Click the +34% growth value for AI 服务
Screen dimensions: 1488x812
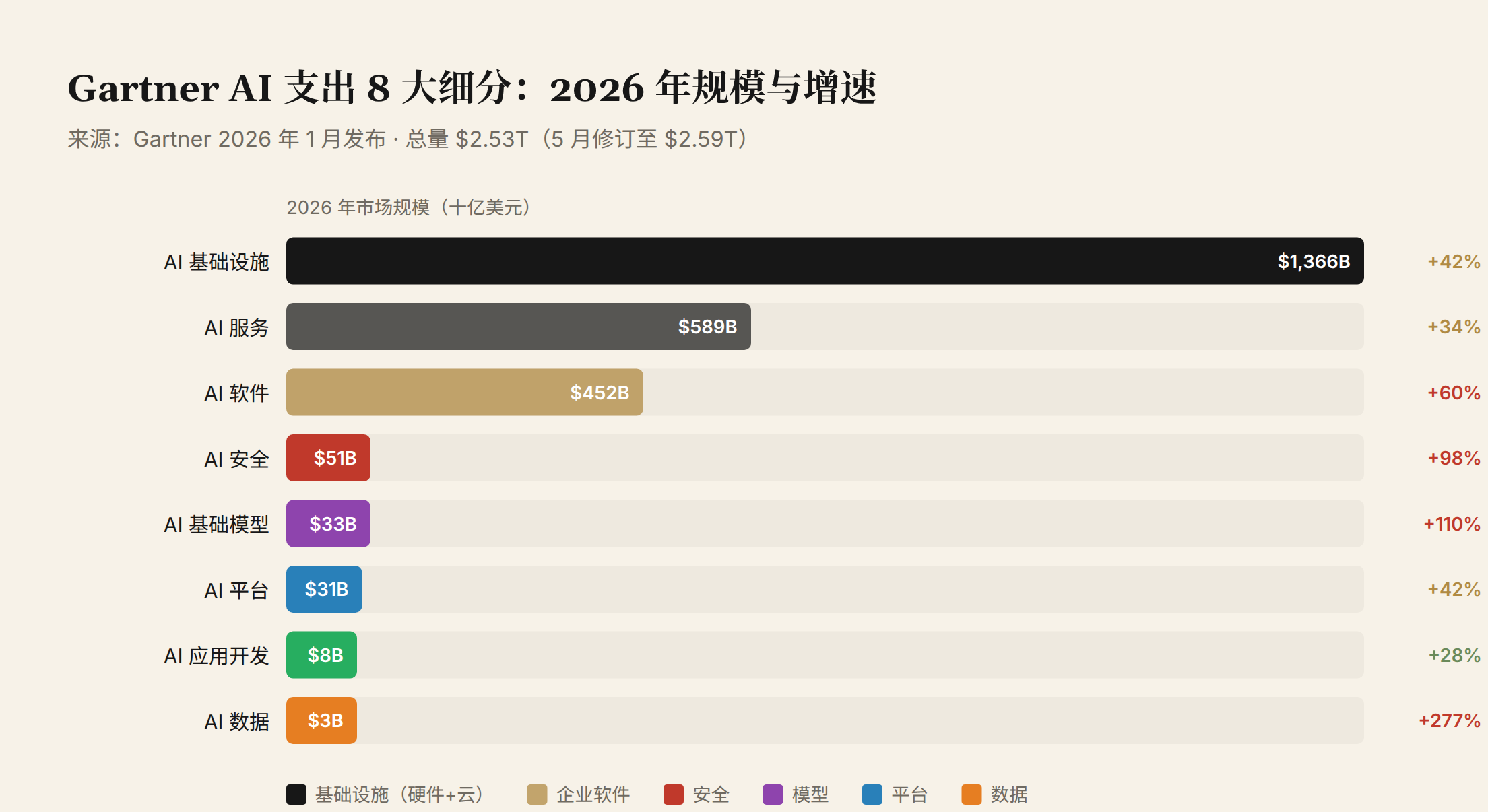(1454, 327)
